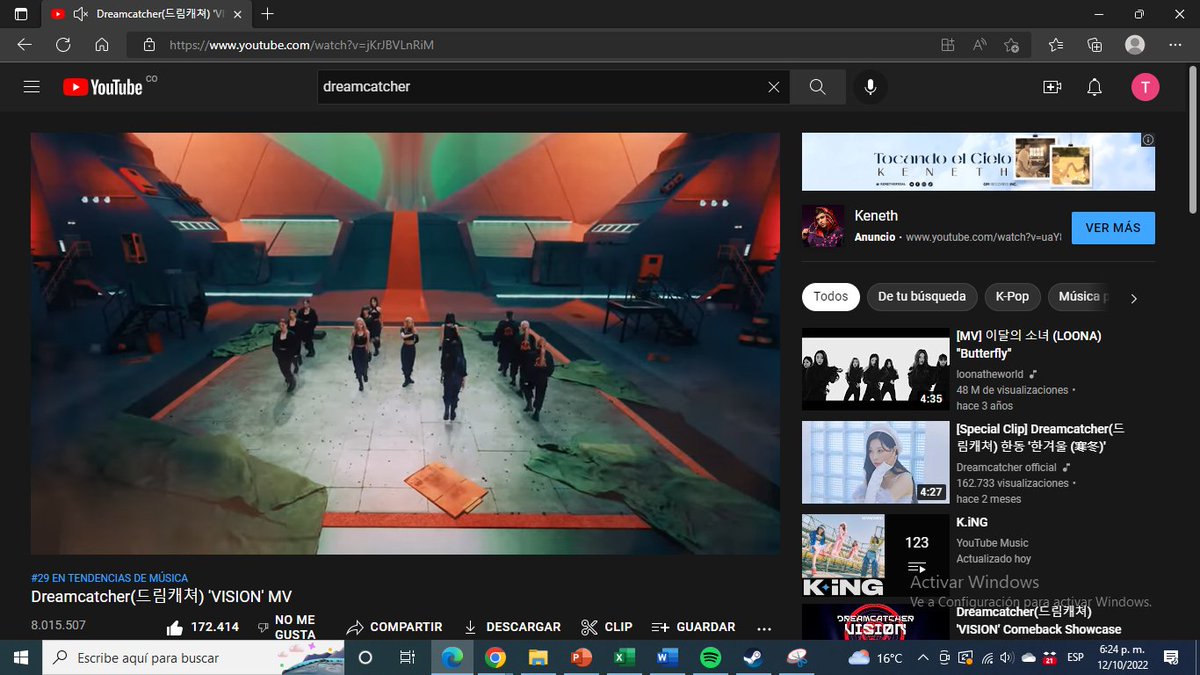
Task: Open the Windows Start button
Action: (20, 657)
